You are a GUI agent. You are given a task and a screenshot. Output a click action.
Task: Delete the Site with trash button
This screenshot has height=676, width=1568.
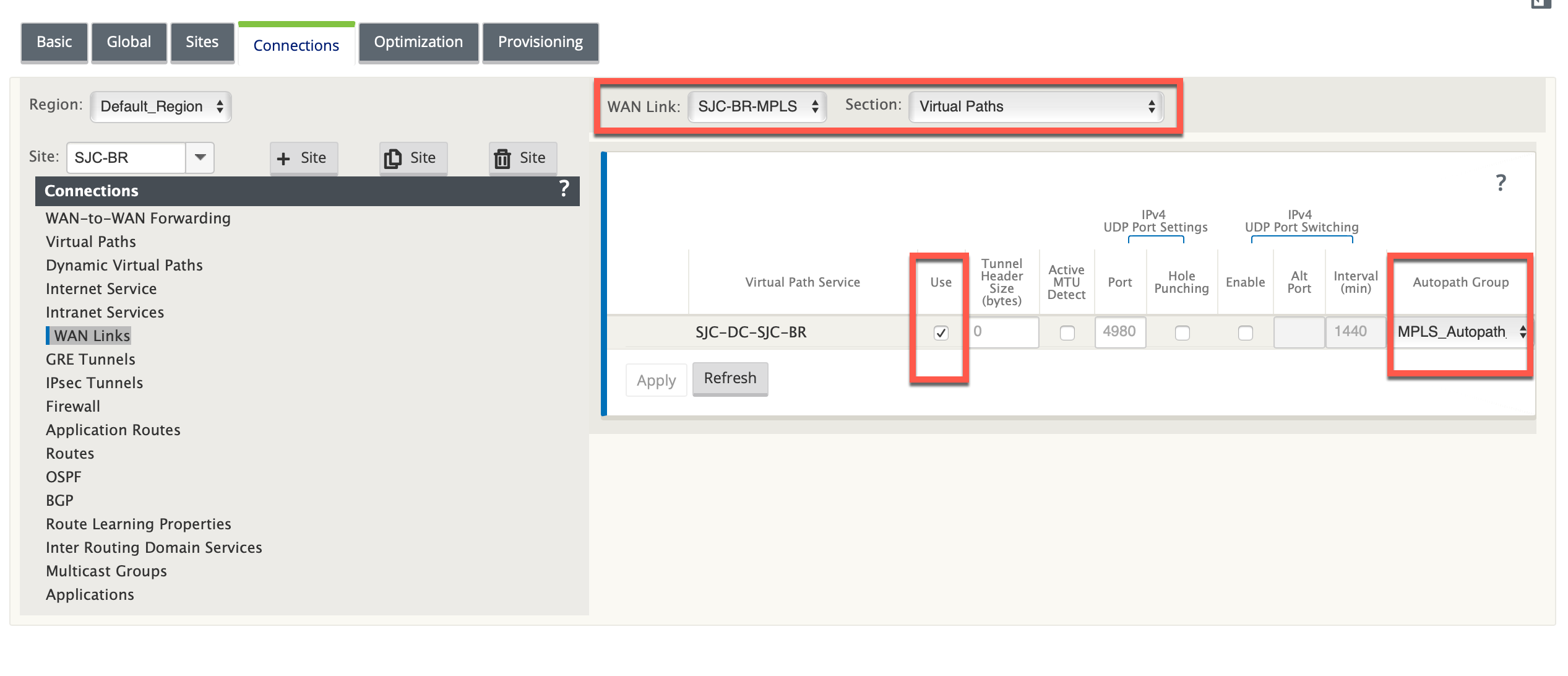tap(523, 158)
